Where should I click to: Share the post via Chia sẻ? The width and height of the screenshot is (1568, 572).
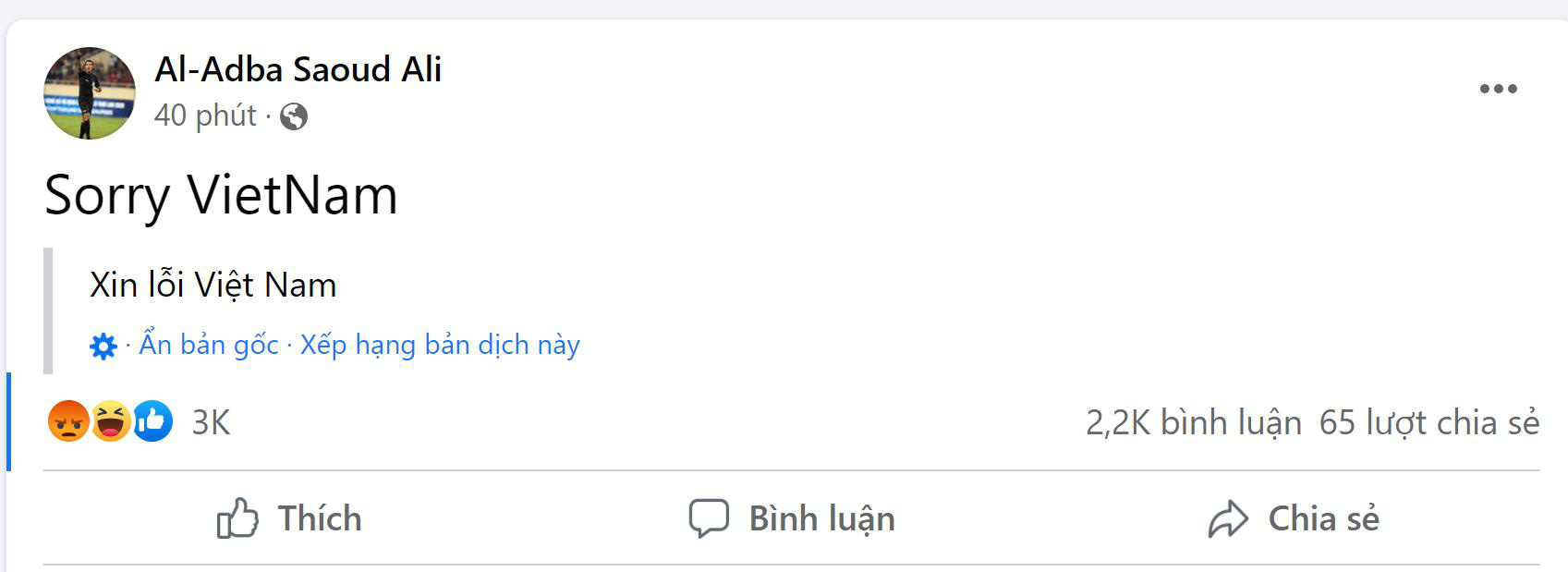(1324, 518)
